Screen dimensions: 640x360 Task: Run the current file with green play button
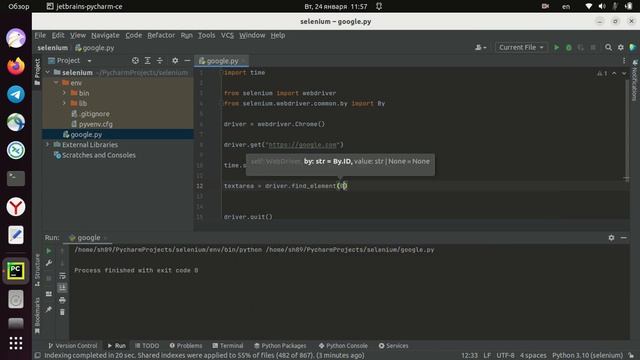click(556, 47)
